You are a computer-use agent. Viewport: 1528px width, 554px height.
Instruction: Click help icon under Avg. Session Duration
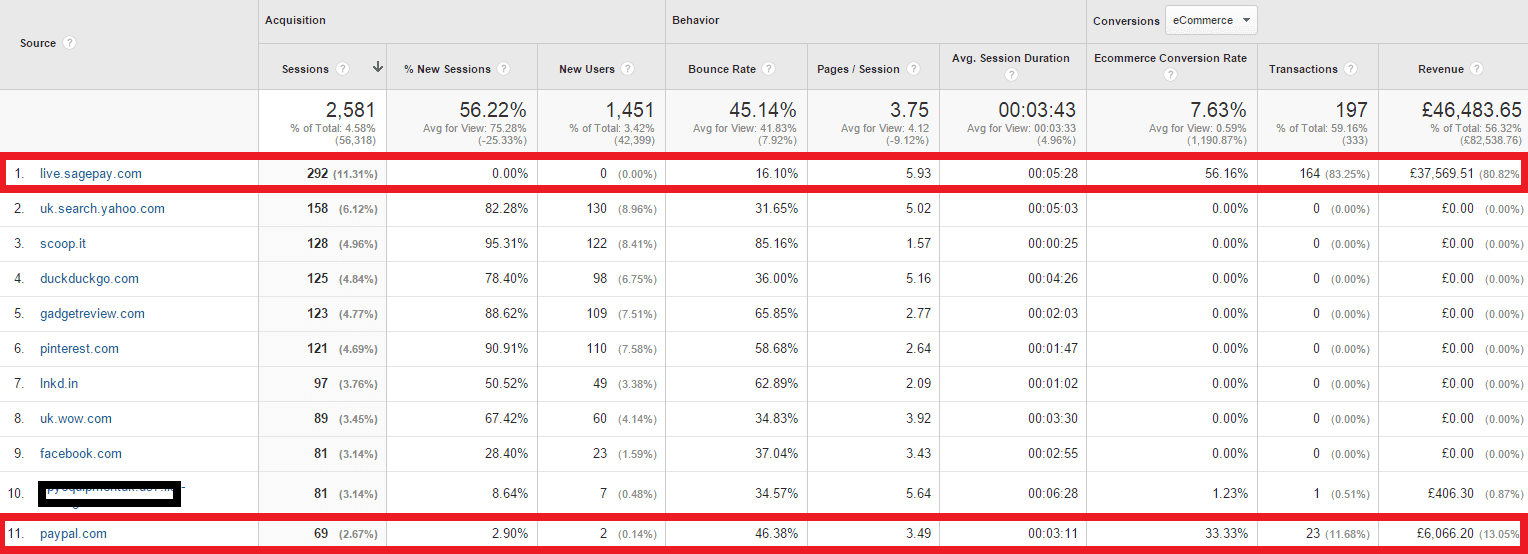[1011, 75]
